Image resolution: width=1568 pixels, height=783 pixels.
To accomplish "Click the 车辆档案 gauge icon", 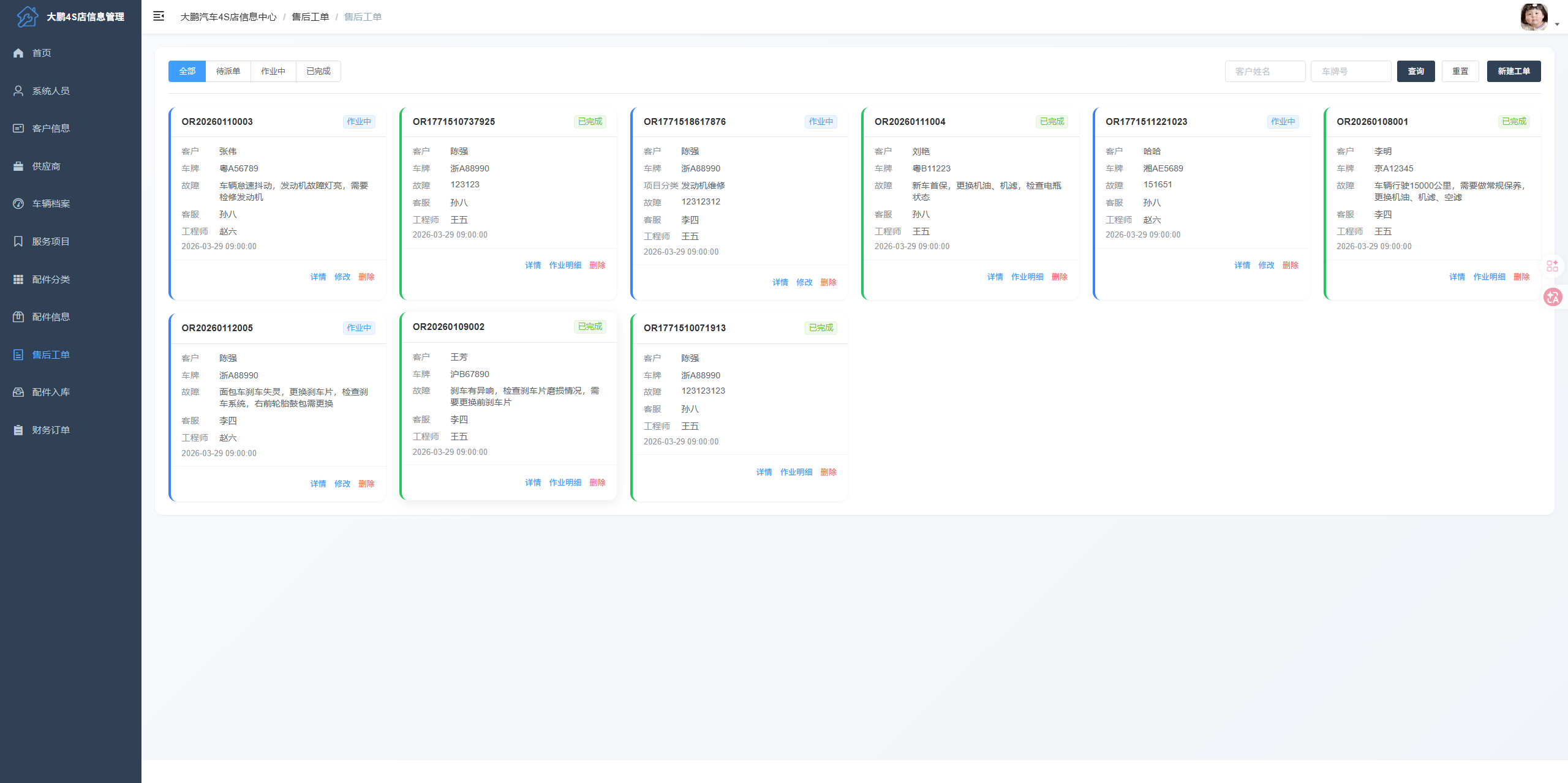I will point(18,204).
